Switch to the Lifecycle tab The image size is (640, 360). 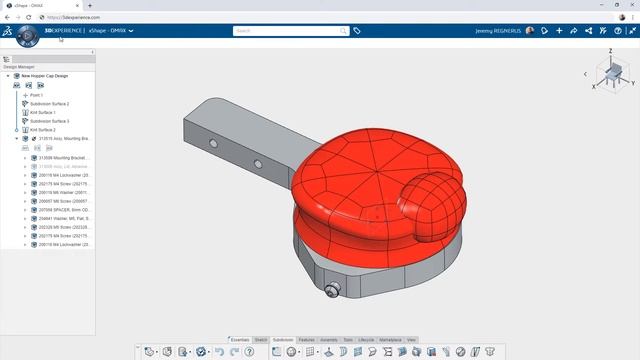pyautogui.click(x=366, y=340)
